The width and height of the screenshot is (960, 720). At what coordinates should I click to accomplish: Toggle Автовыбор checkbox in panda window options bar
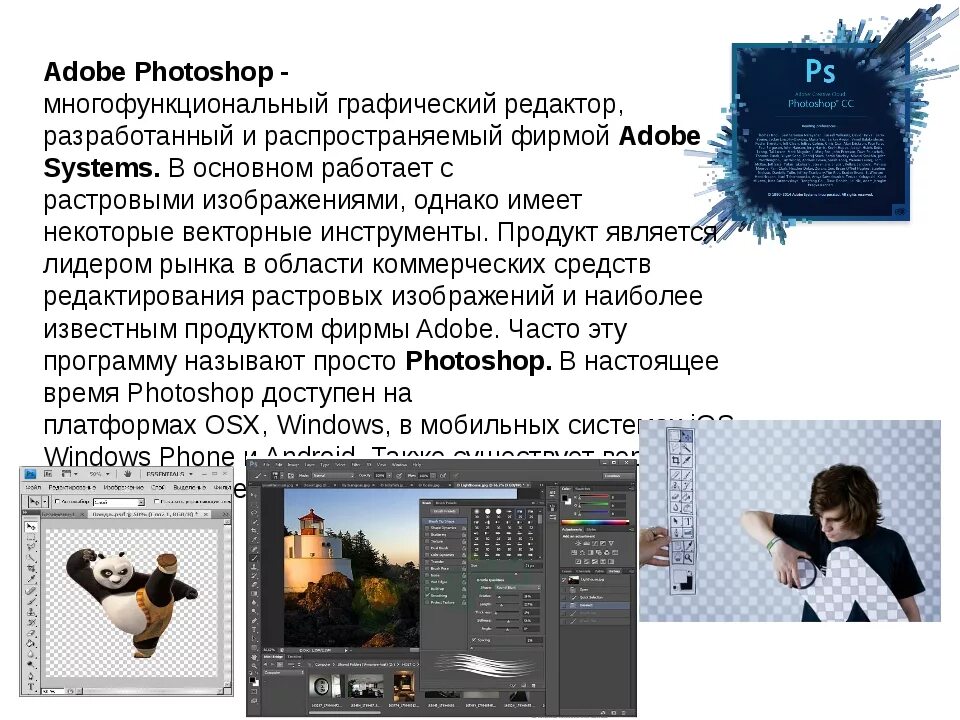point(57,501)
